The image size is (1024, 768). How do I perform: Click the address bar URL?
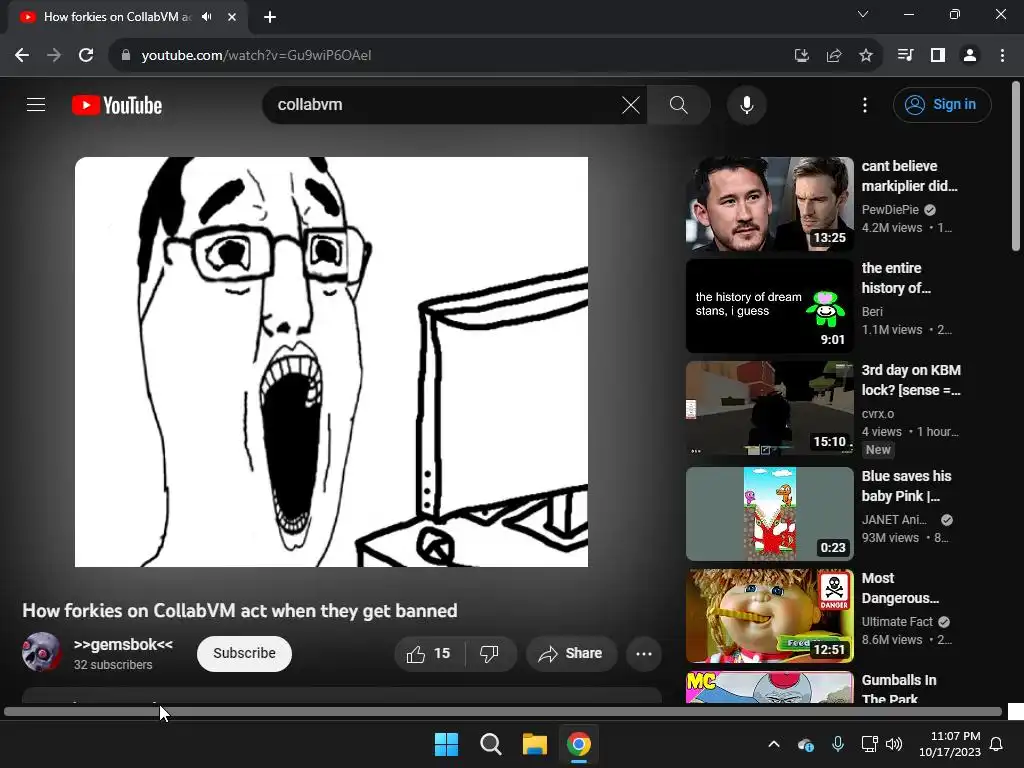pyautogui.click(x=256, y=56)
